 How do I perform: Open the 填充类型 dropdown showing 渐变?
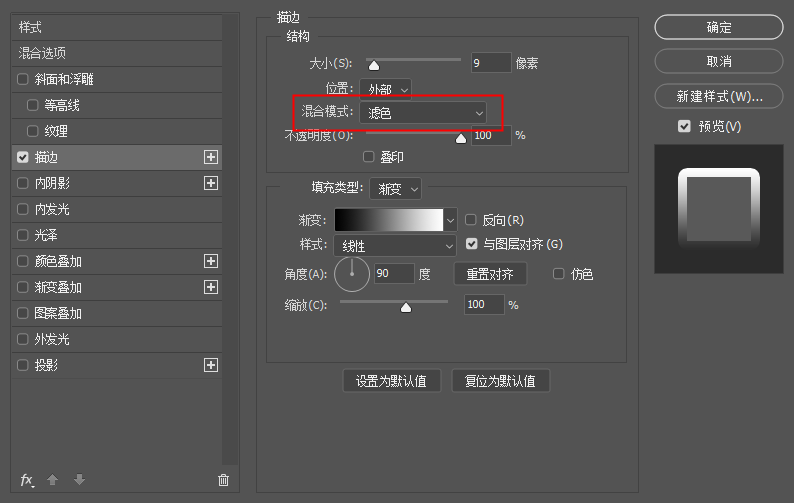[395, 189]
